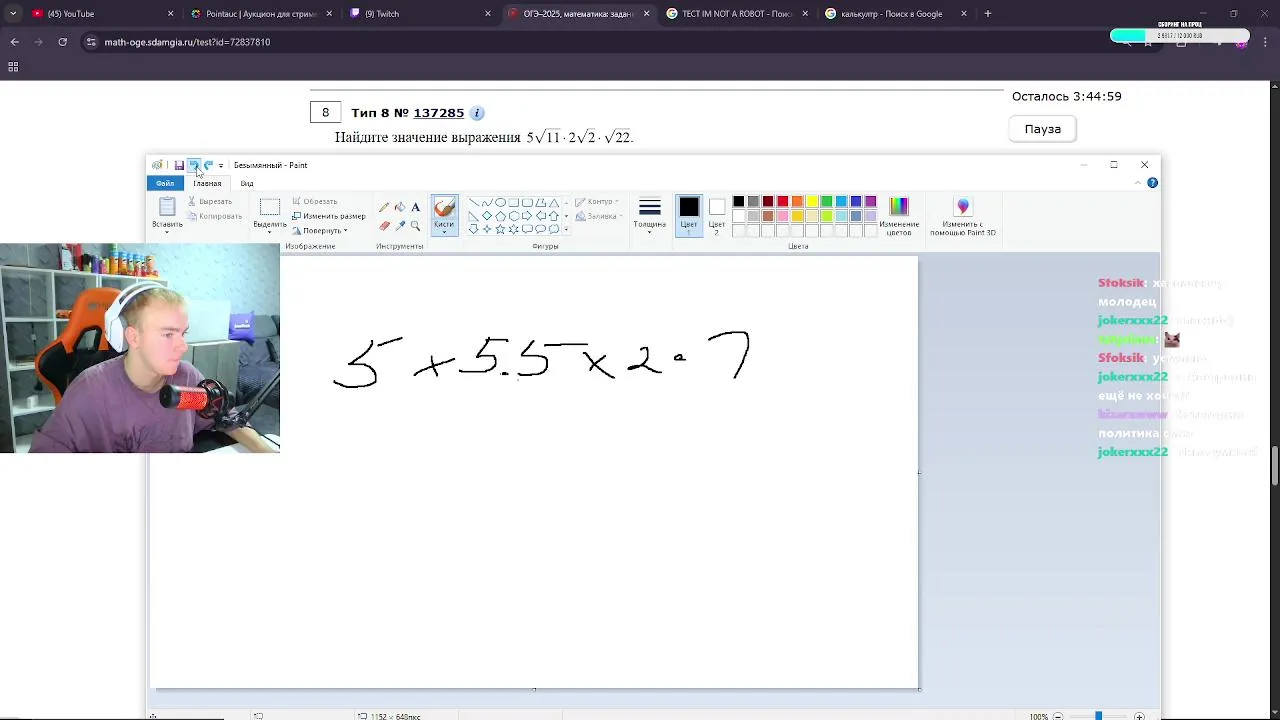
Task: Click the Paste (Вставить) clipboard icon
Action: pos(167,206)
